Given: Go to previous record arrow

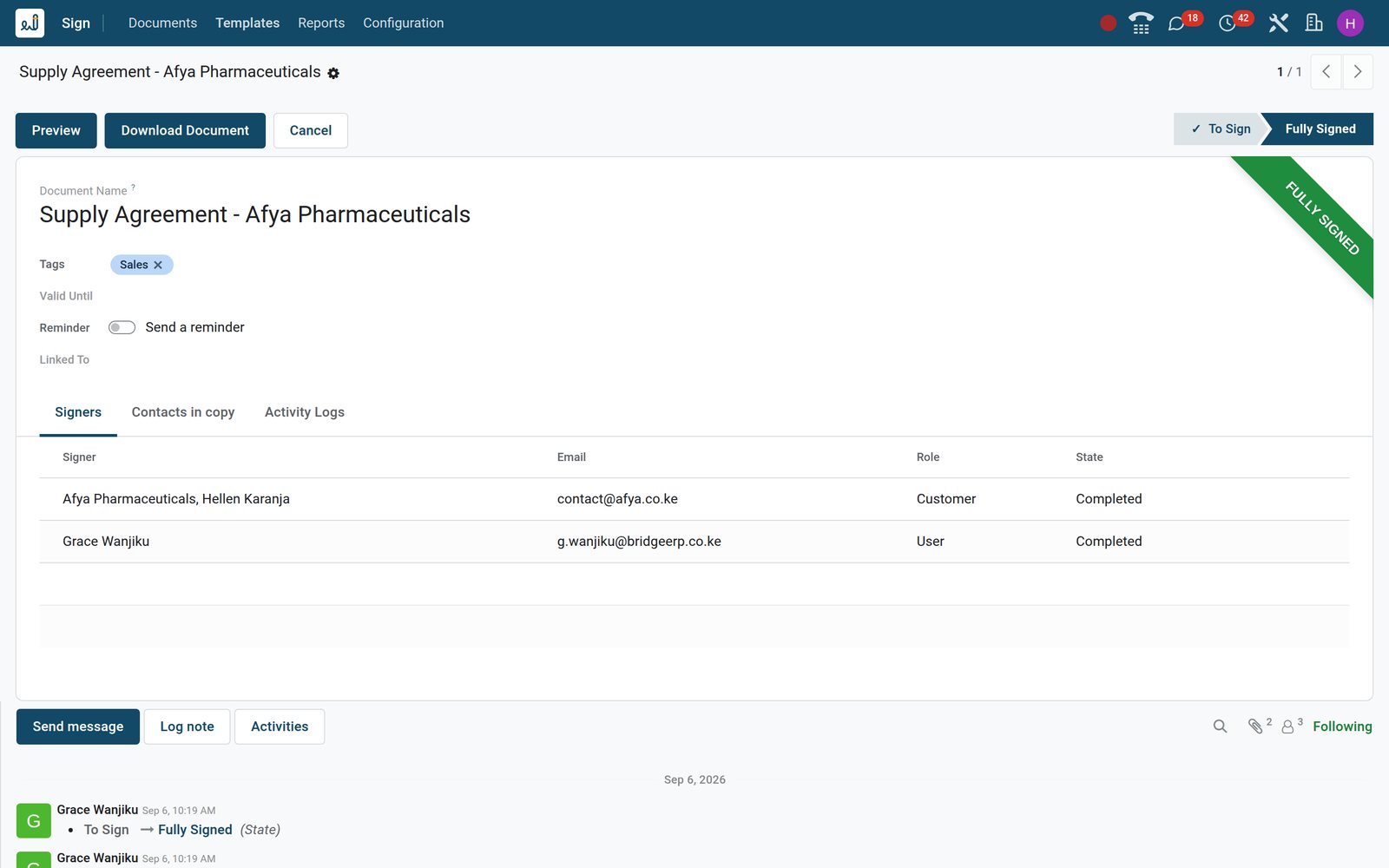Looking at the screenshot, I should 1326,72.
